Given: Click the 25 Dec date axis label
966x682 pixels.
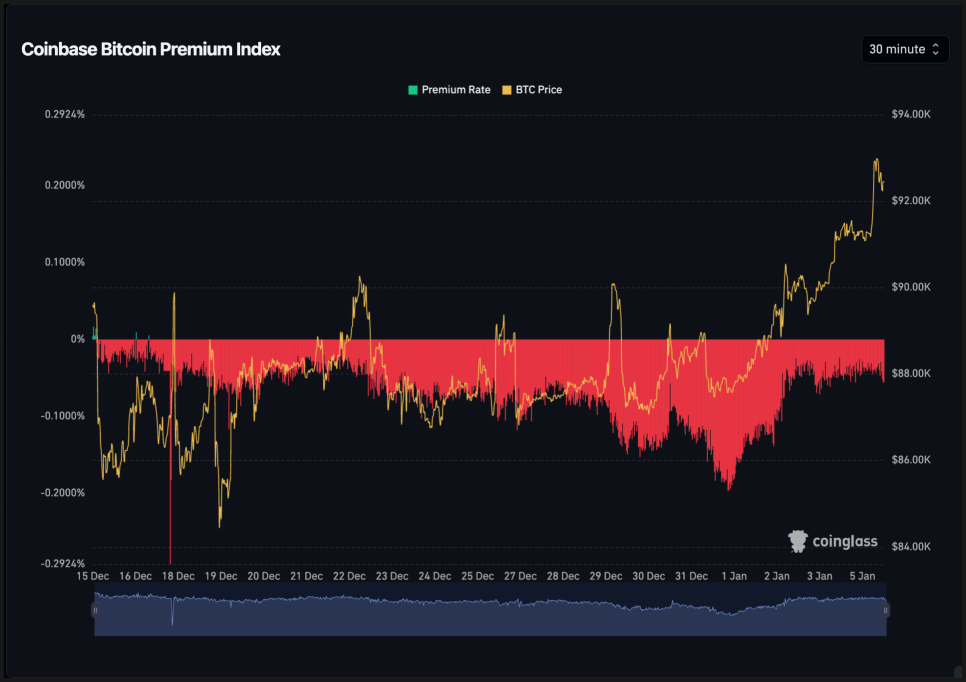Looking at the screenshot, I should pyautogui.click(x=477, y=576).
